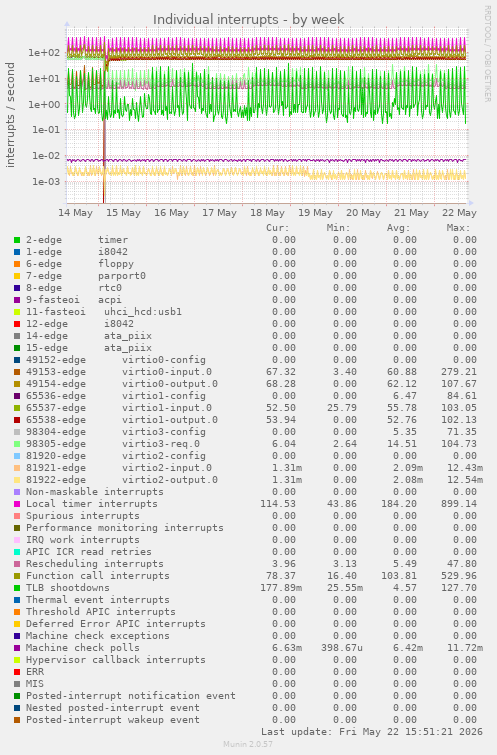
Task: Click the green swatch for 2-edge timer
Action: (x=17, y=240)
